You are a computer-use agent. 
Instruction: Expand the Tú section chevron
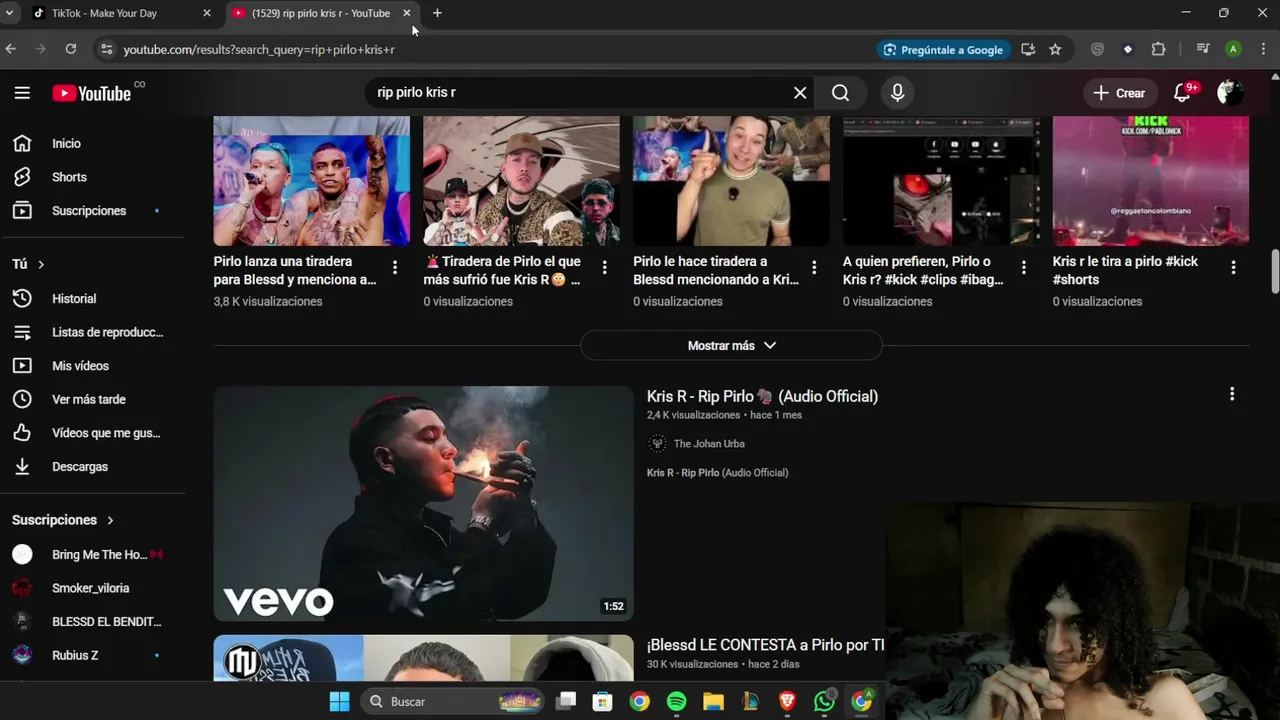(41, 264)
